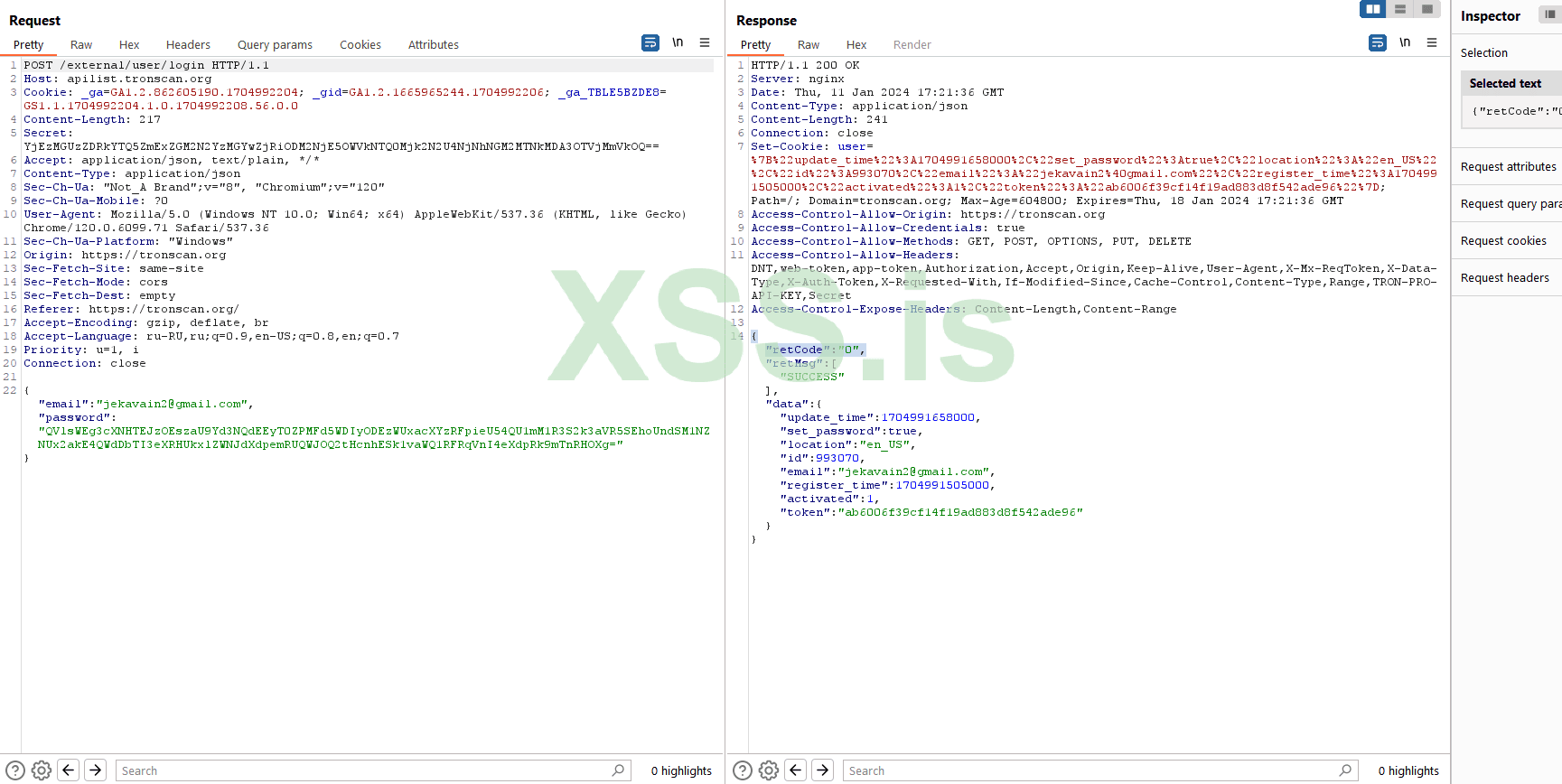Viewport: 1562px width, 784px height.
Task: Toggle non-printable characters \n in Request panel
Action: [x=678, y=42]
